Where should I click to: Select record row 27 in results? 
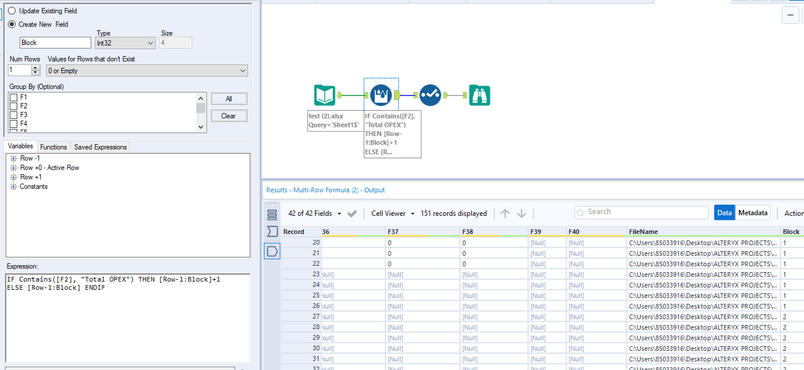(x=301, y=316)
